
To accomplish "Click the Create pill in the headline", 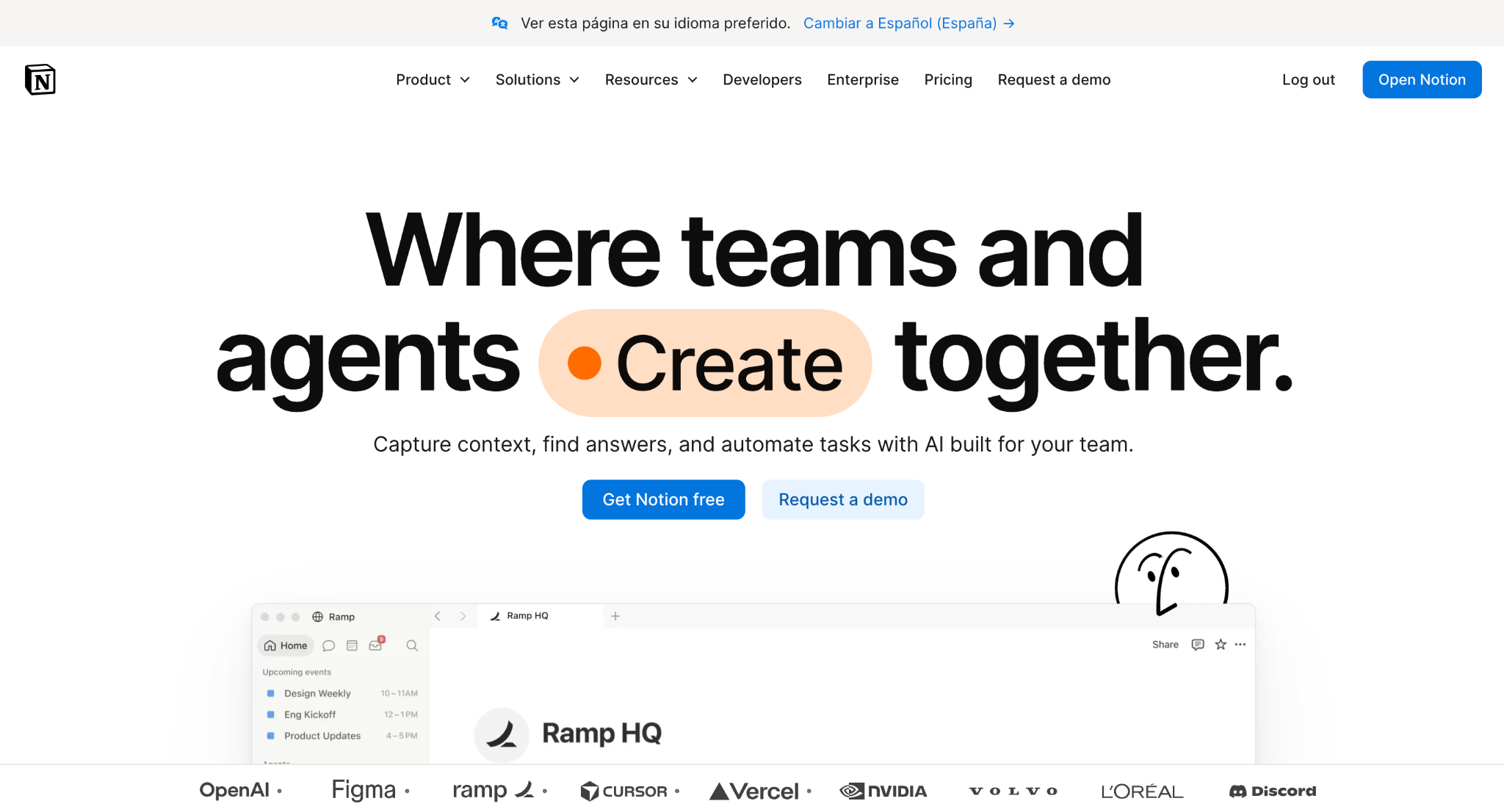I will coord(705,363).
